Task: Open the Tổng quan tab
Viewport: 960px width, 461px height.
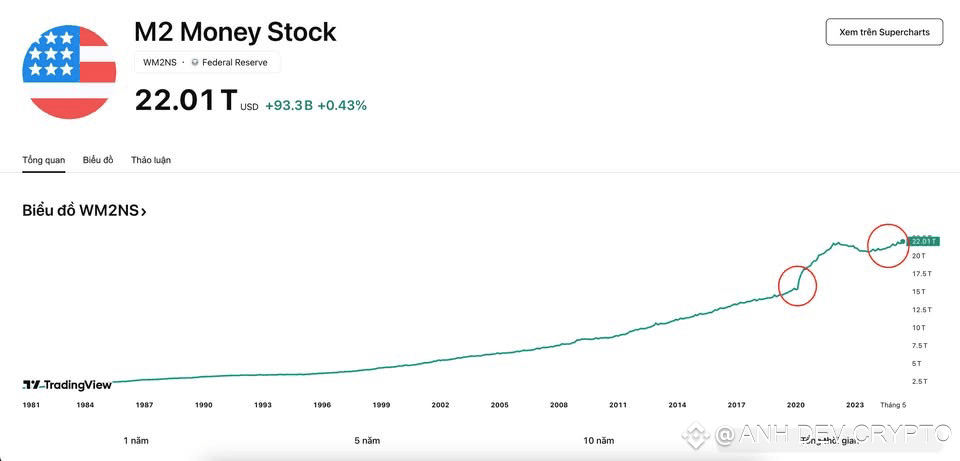Action: click(x=44, y=160)
